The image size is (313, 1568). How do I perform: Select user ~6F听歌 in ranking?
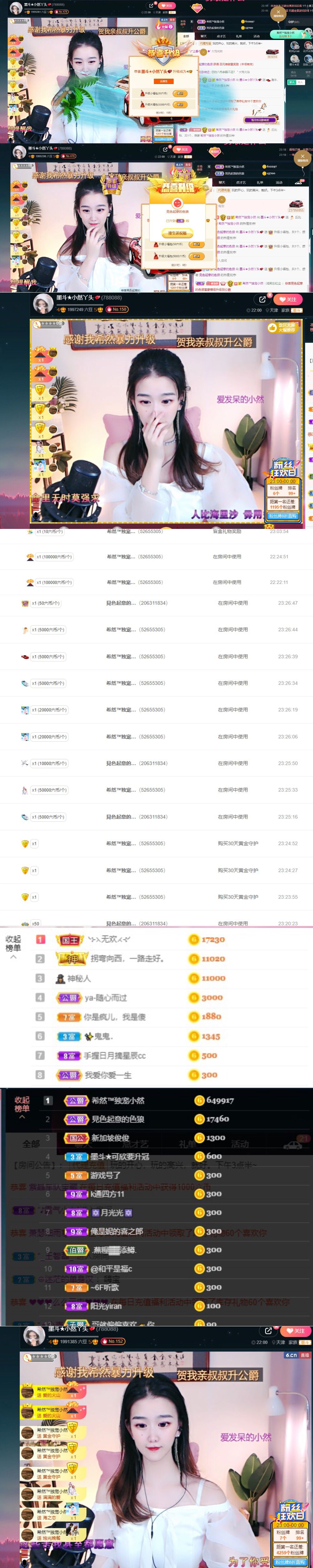point(105,1287)
